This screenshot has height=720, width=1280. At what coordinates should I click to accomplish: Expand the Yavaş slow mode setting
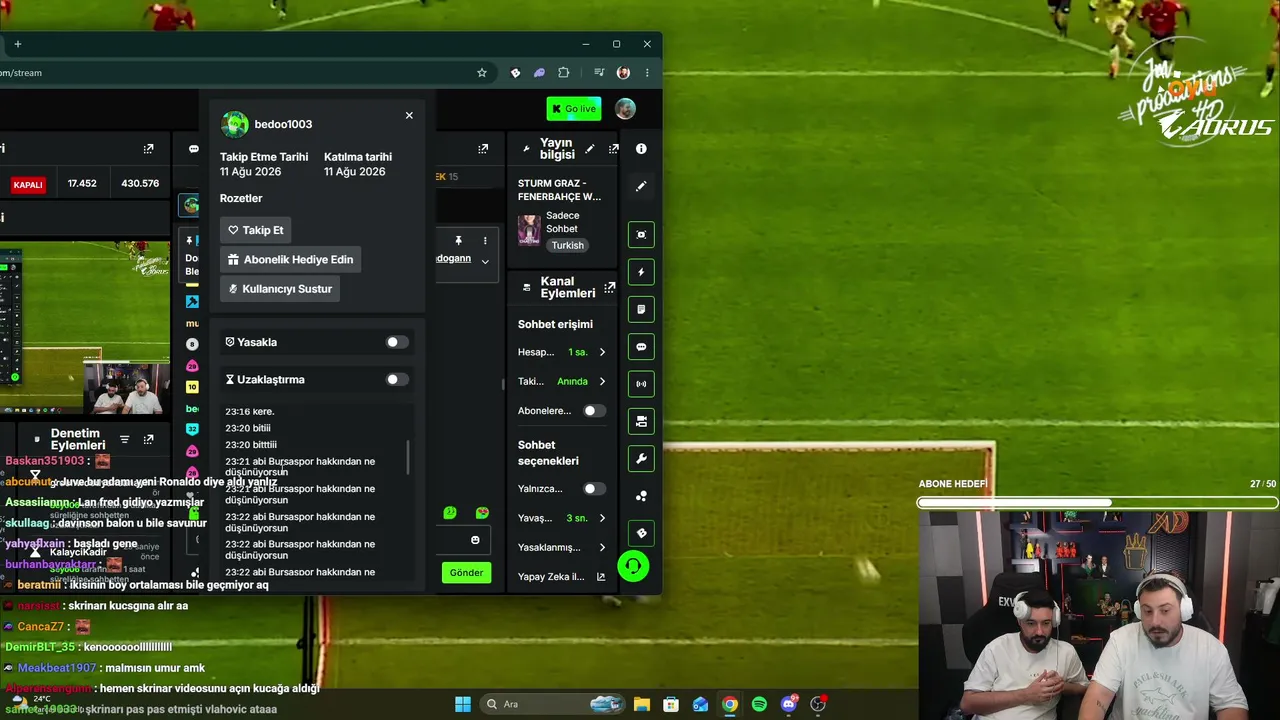602,518
